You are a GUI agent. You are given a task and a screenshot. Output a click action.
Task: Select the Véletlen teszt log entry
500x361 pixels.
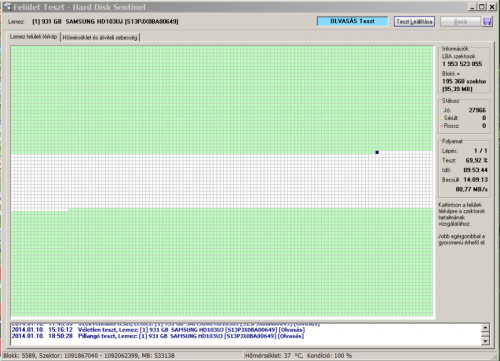click(158, 330)
